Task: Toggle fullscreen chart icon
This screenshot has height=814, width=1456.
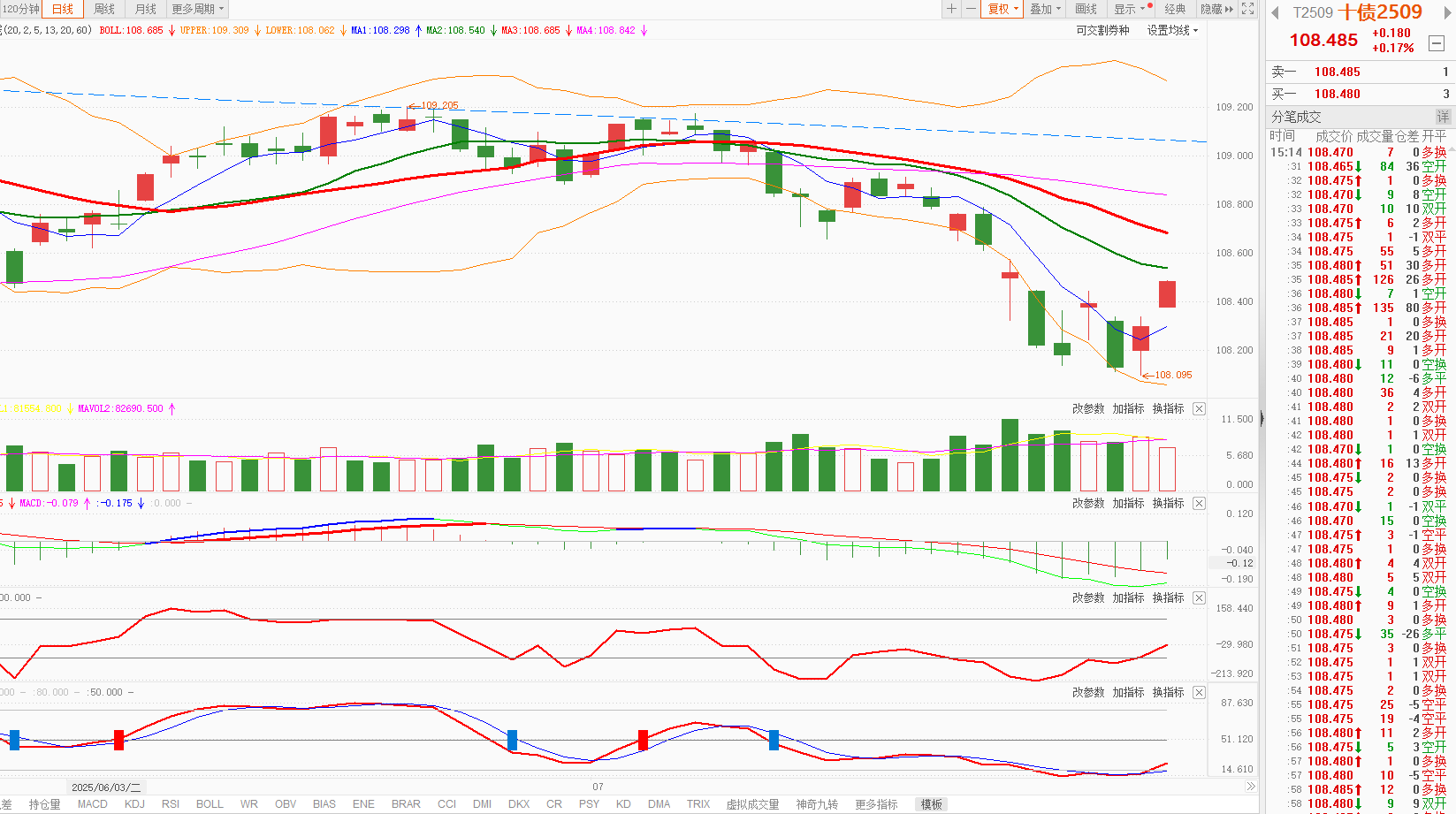Action: (x=1248, y=9)
